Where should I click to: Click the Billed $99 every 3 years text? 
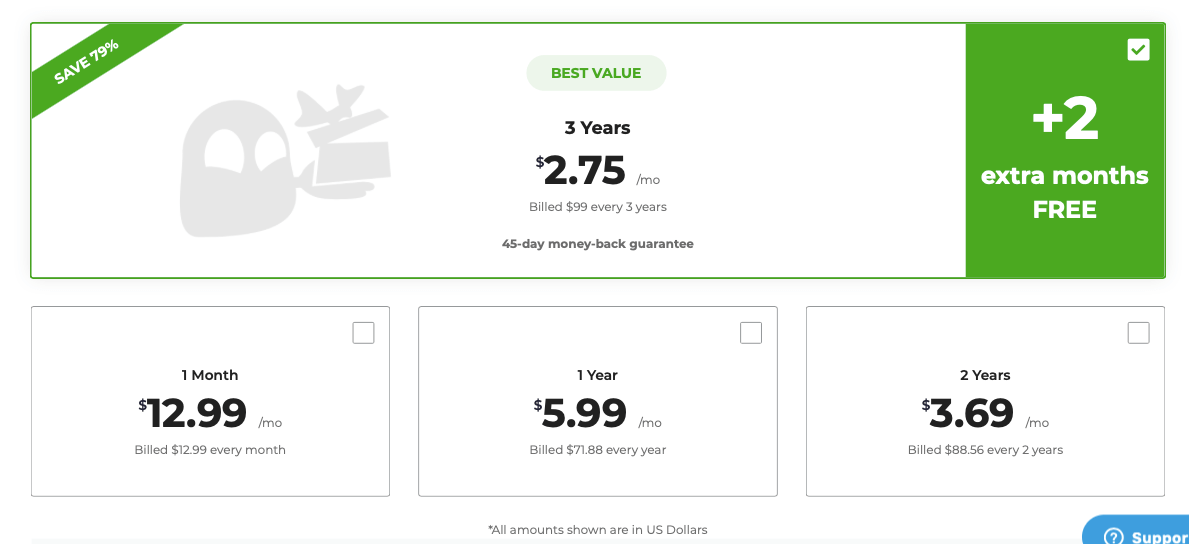[598, 206]
